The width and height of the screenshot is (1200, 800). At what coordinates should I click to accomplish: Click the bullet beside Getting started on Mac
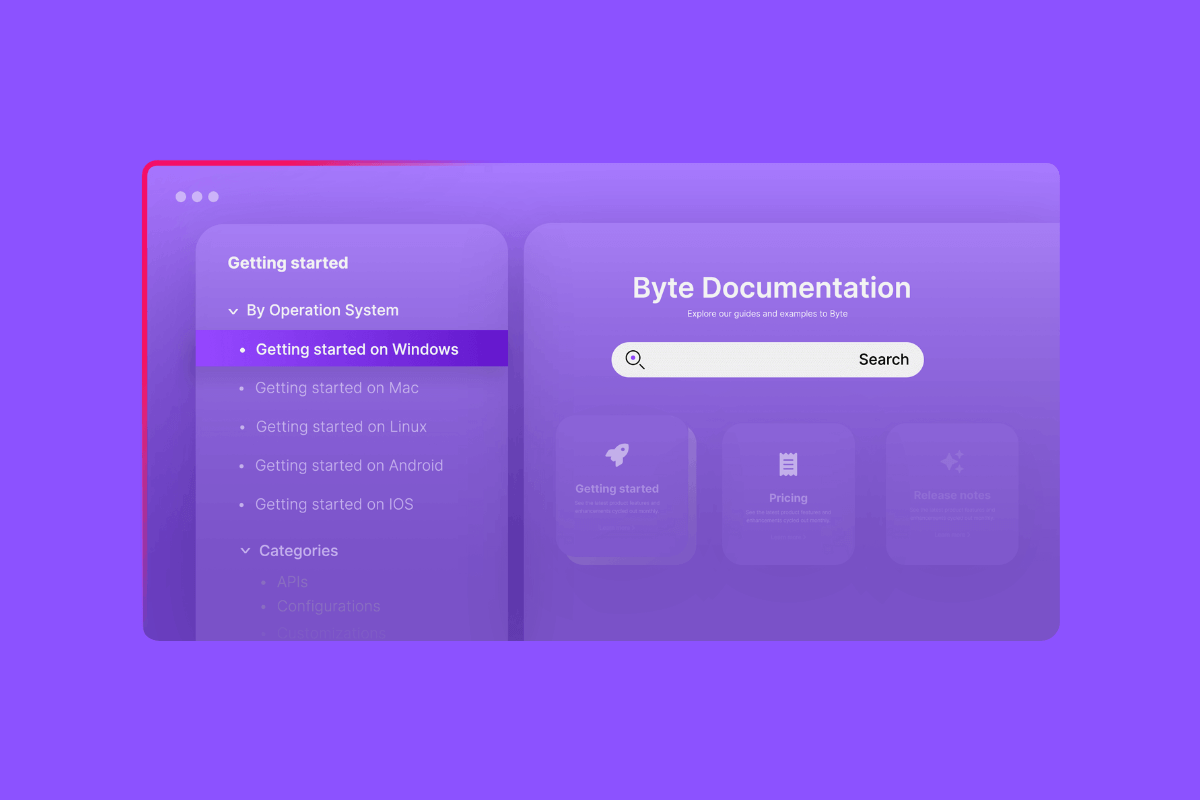click(x=243, y=388)
